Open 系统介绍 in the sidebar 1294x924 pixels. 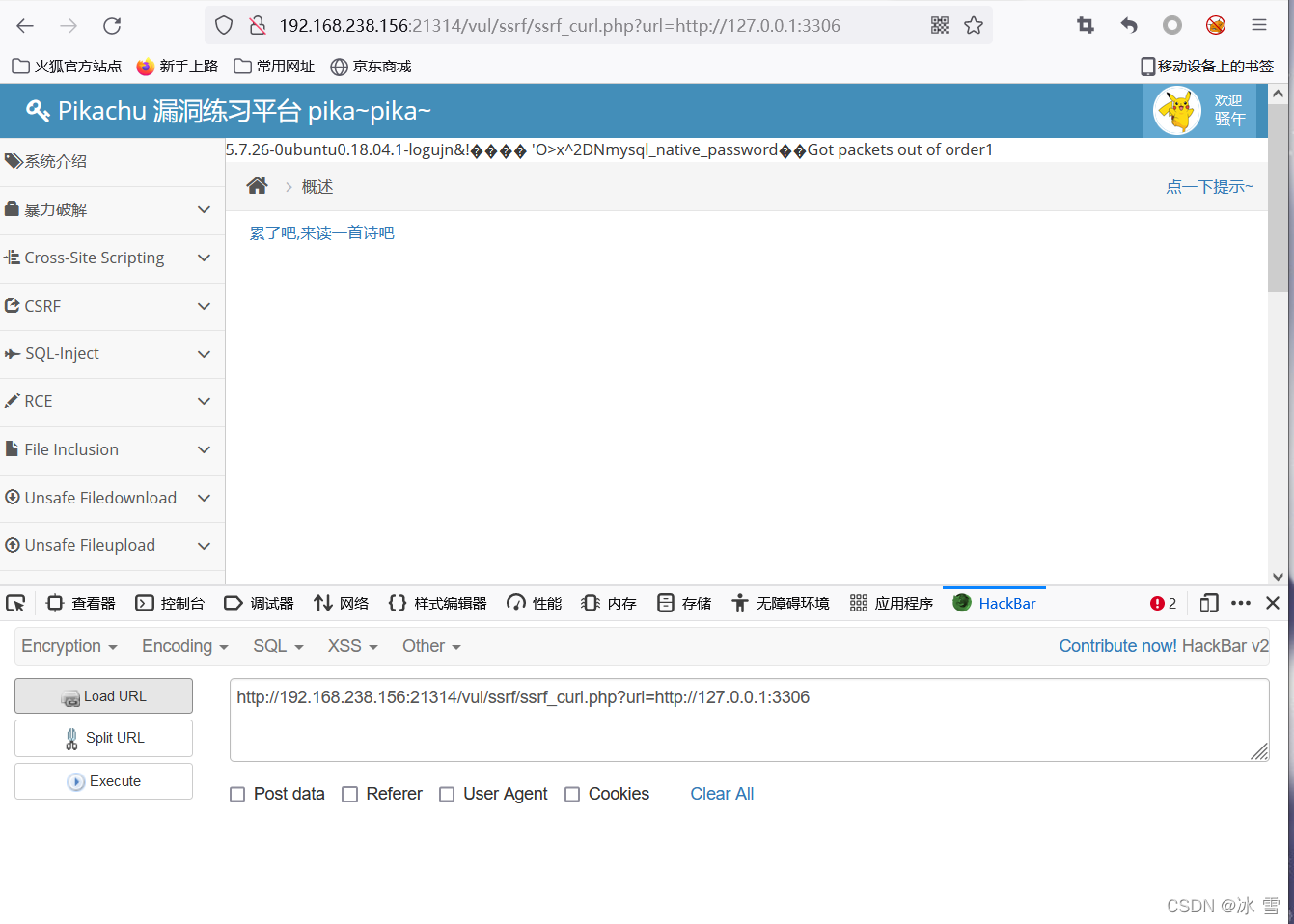coord(112,162)
